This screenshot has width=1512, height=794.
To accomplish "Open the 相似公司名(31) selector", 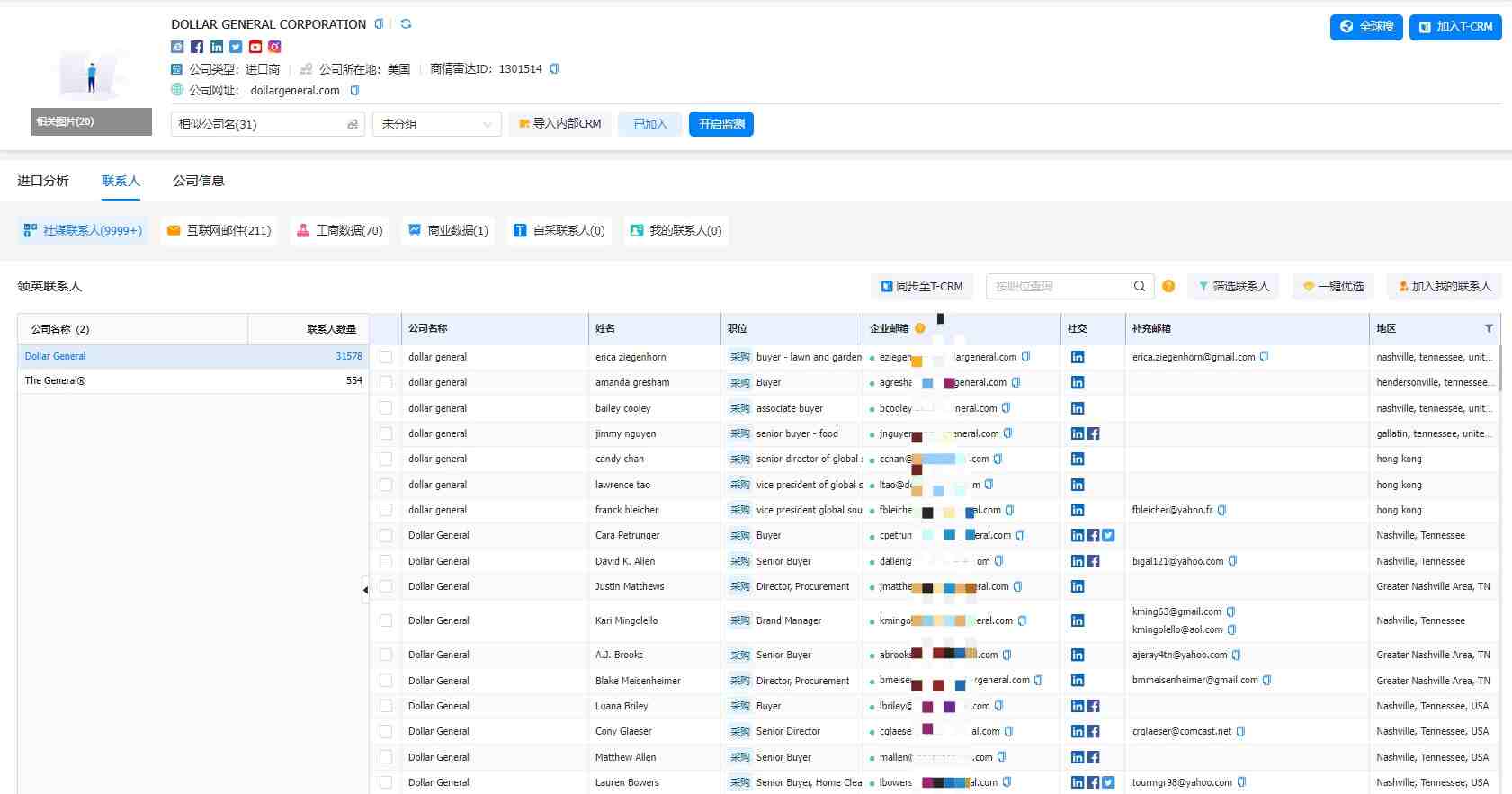I will (x=268, y=124).
